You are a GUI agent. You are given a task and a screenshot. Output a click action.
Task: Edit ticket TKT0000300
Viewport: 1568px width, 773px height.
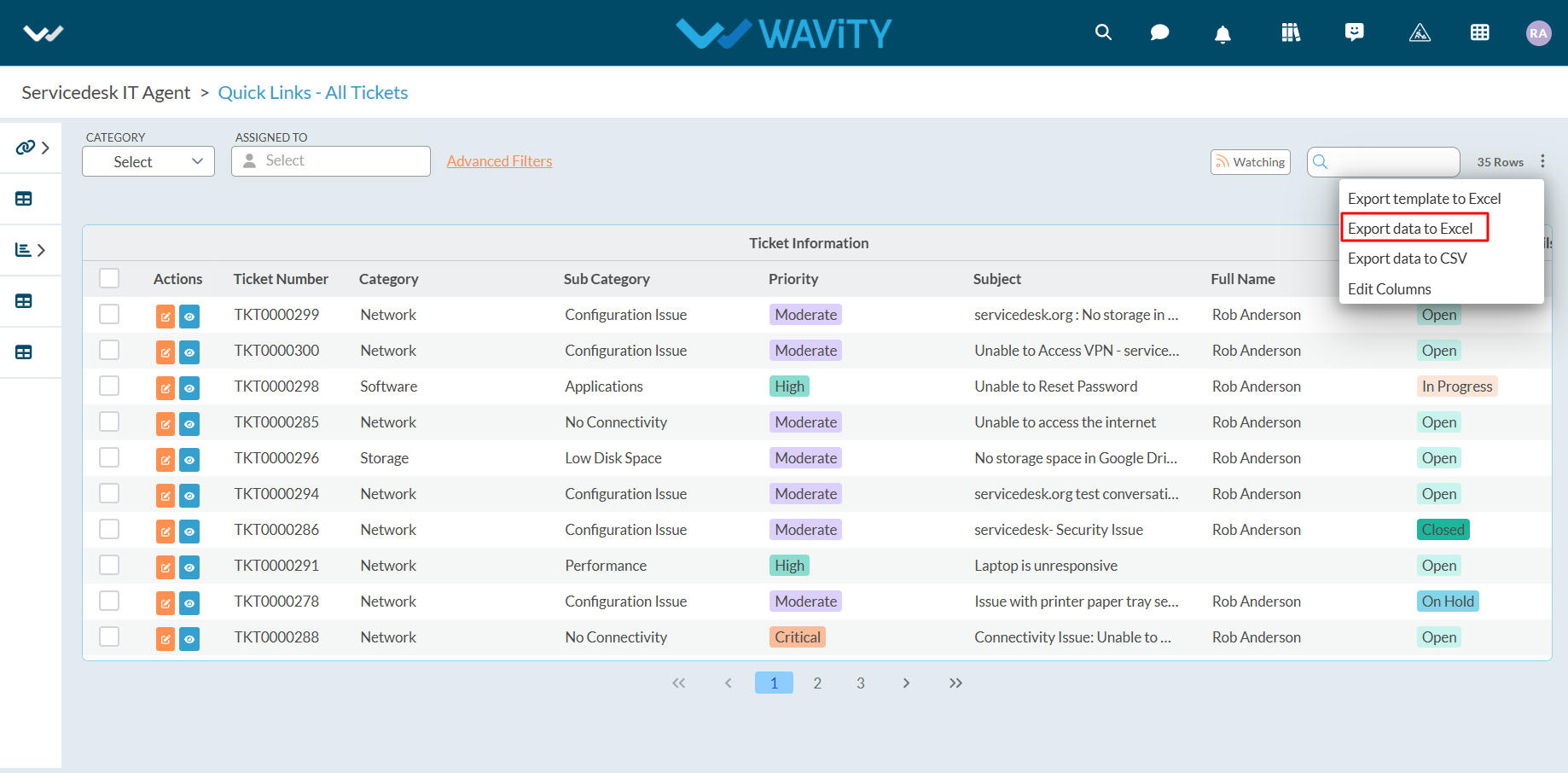(166, 352)
